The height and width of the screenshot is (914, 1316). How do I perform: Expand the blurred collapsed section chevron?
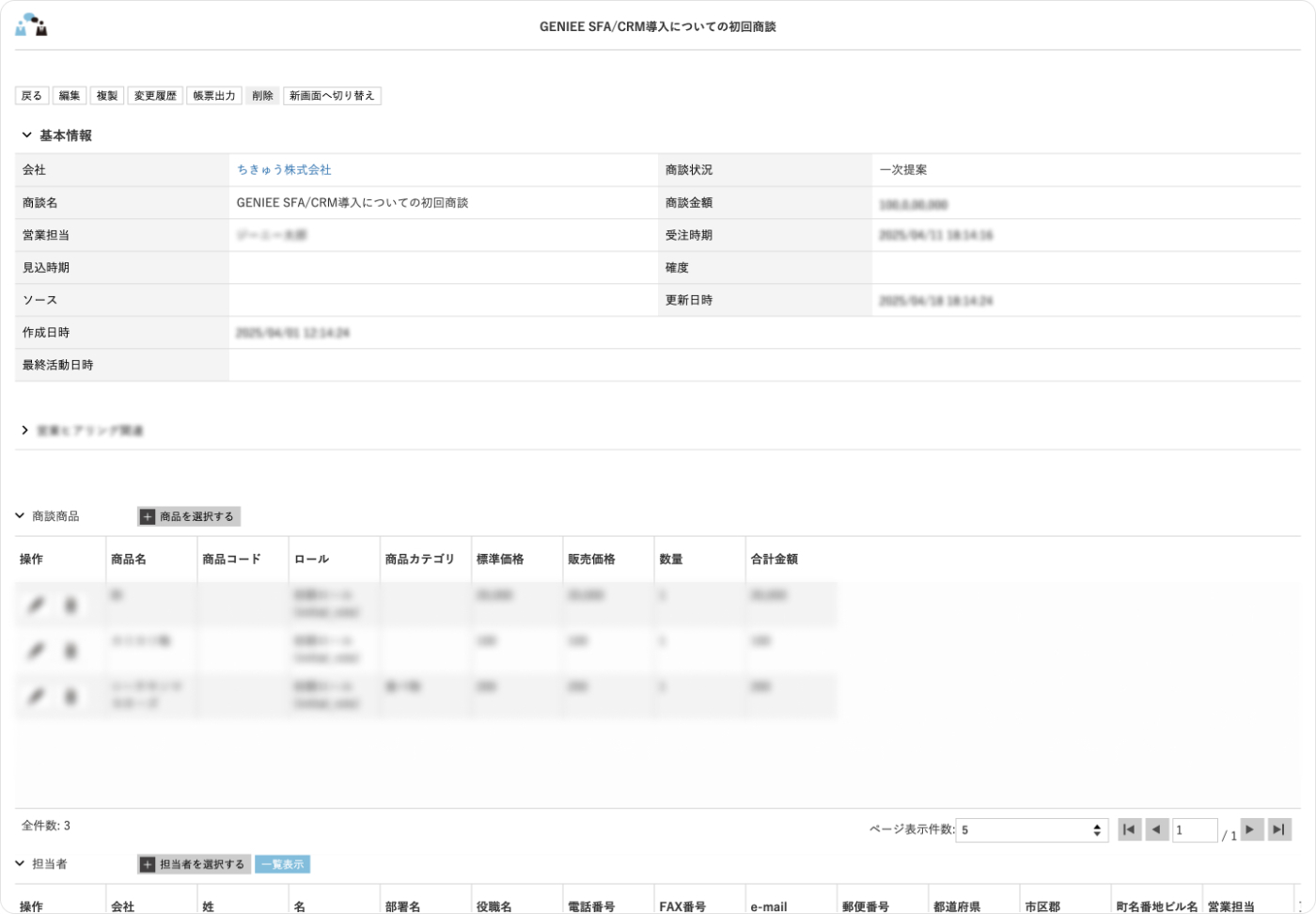point(25,431)
